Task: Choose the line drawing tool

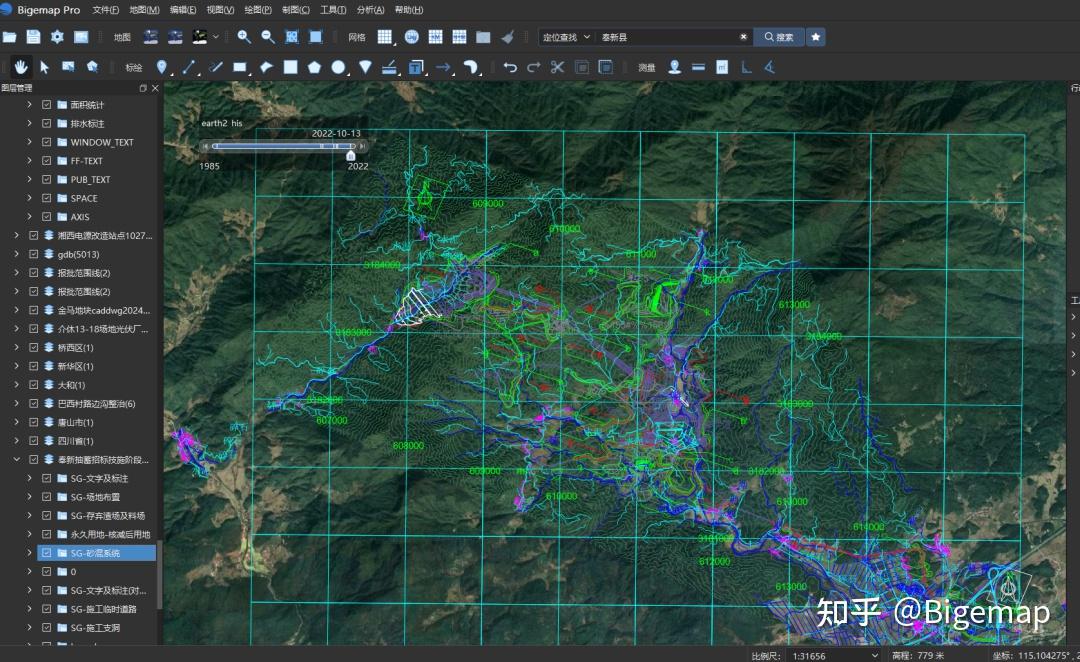Action: pyautogui.click(x=188, y=67)
